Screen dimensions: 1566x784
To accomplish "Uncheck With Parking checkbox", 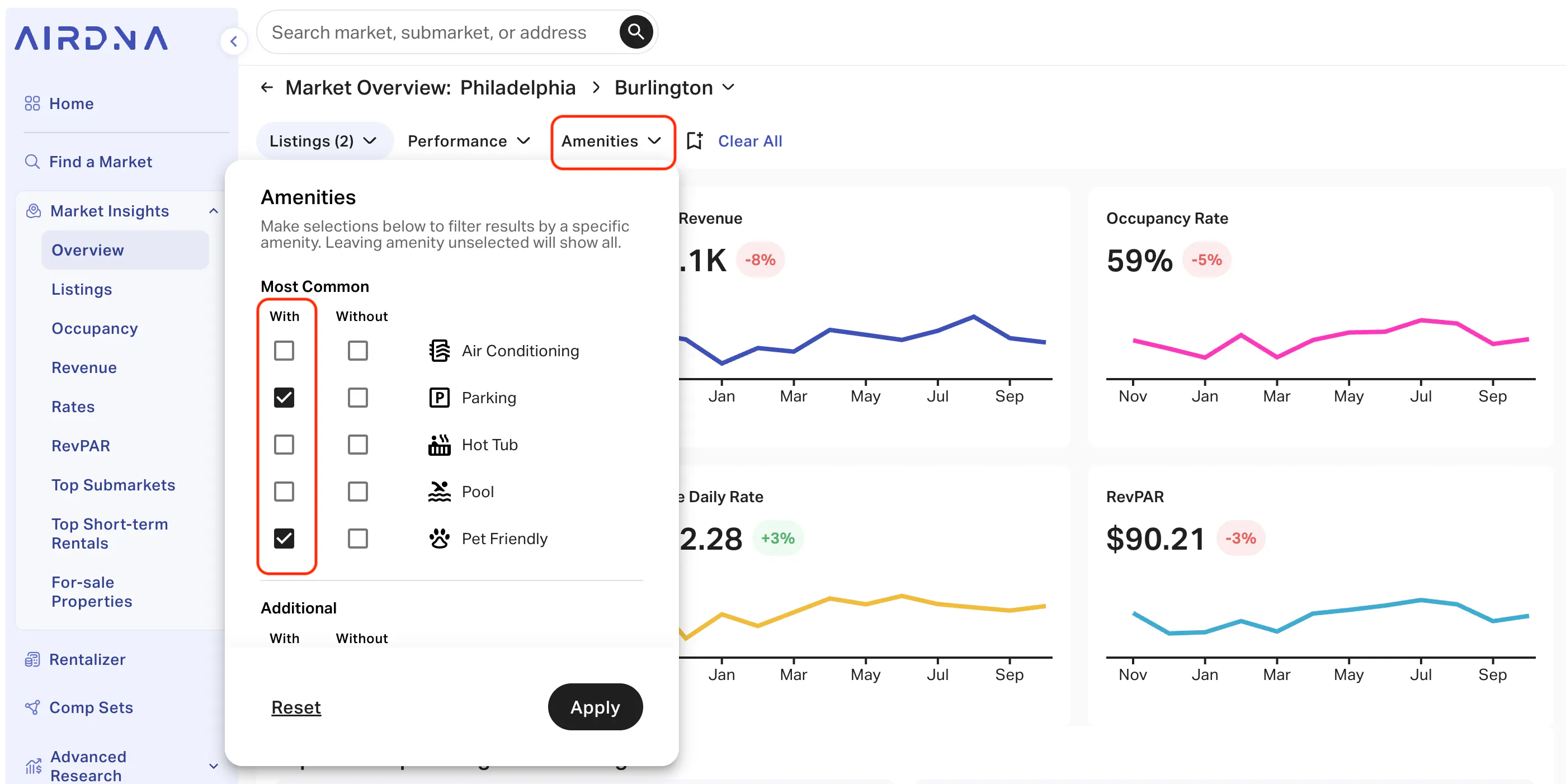I will (x=284, y=398).
